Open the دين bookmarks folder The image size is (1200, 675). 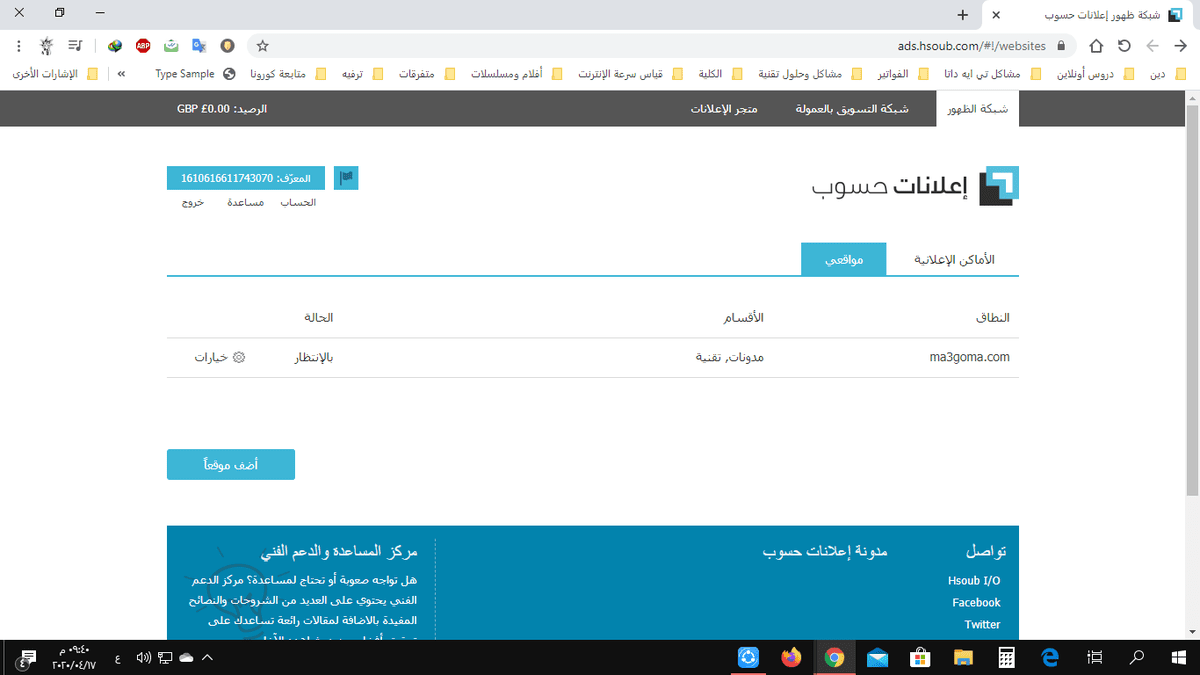coord(1168,73)
